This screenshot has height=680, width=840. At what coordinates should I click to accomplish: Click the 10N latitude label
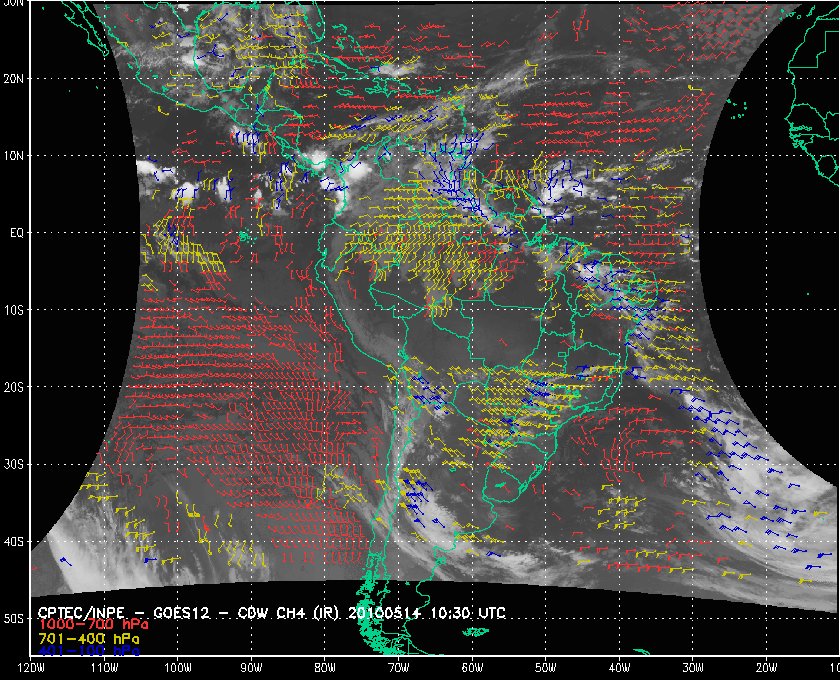click(14, 156)
